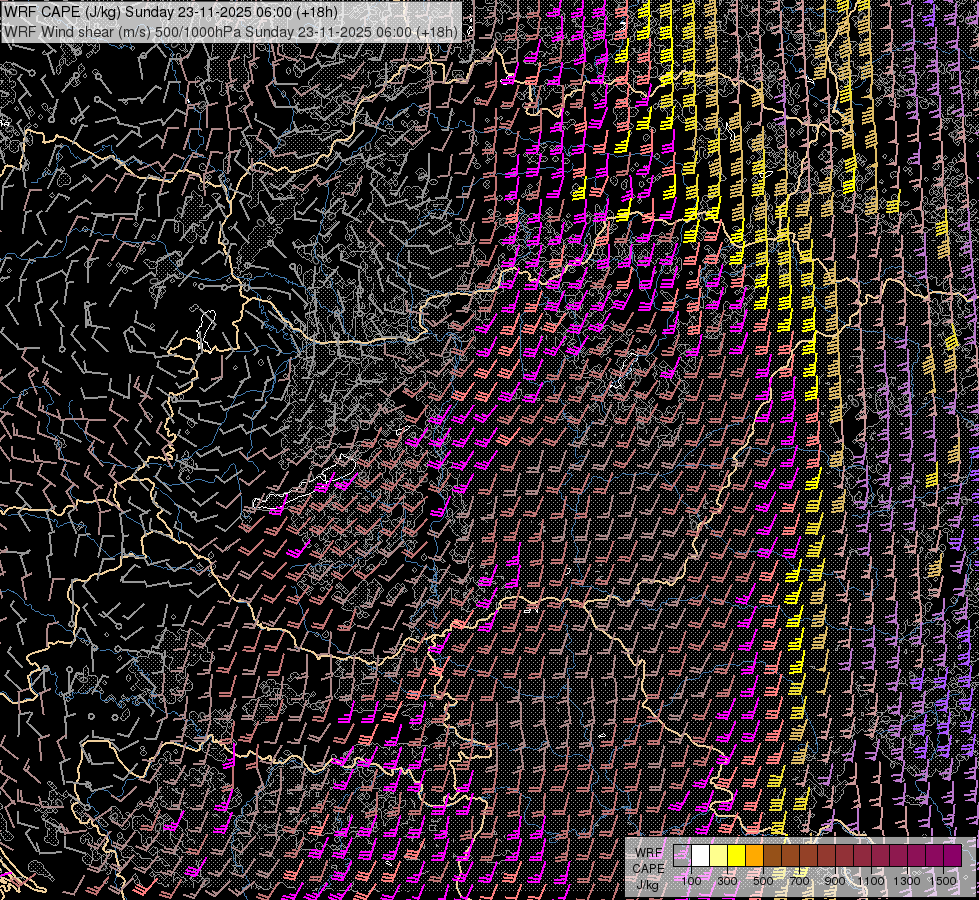Click the 300 tick label in legend

click(727, 880)
